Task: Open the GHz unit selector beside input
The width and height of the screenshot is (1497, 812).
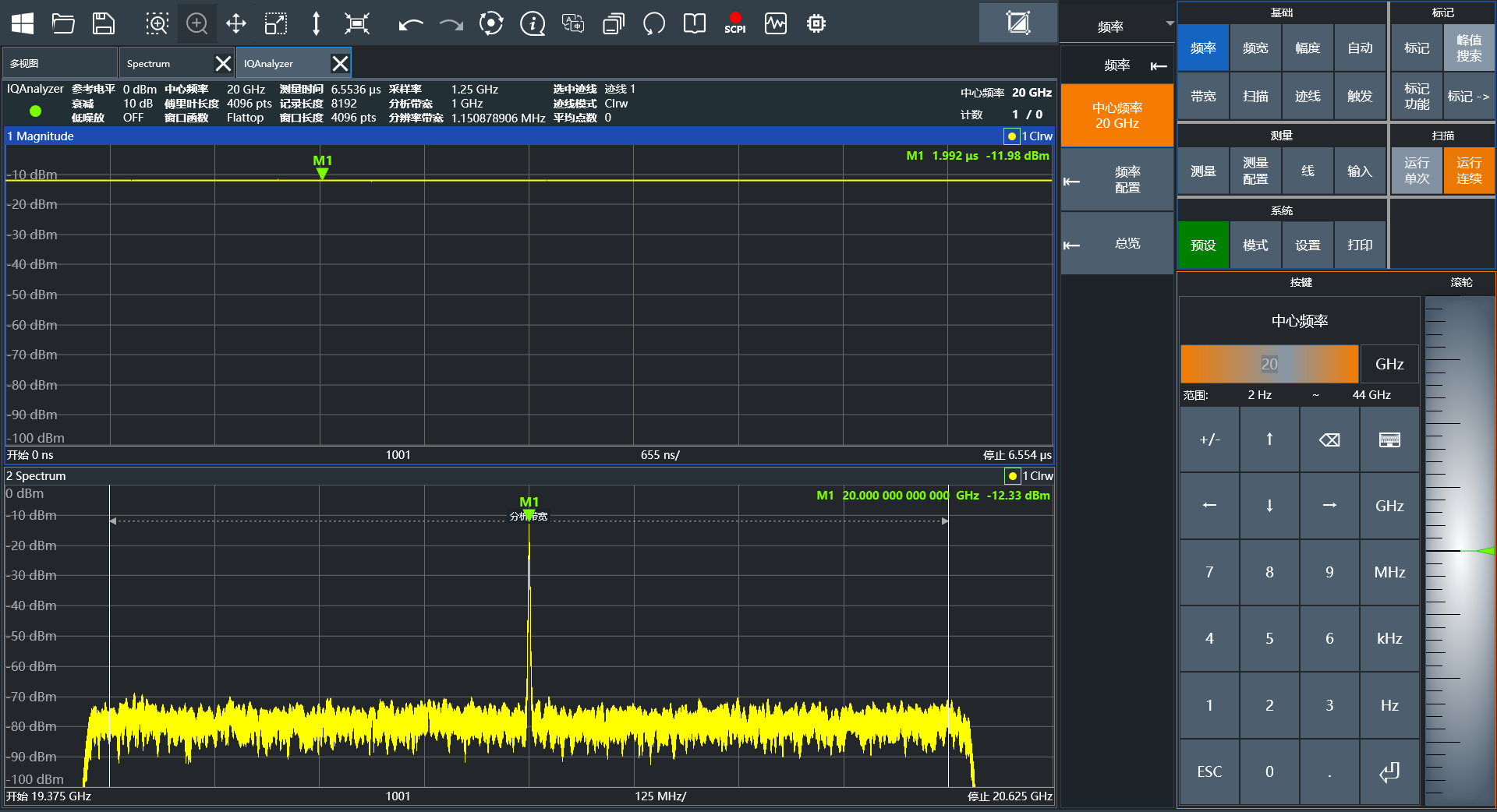Action: point(1389,364)
